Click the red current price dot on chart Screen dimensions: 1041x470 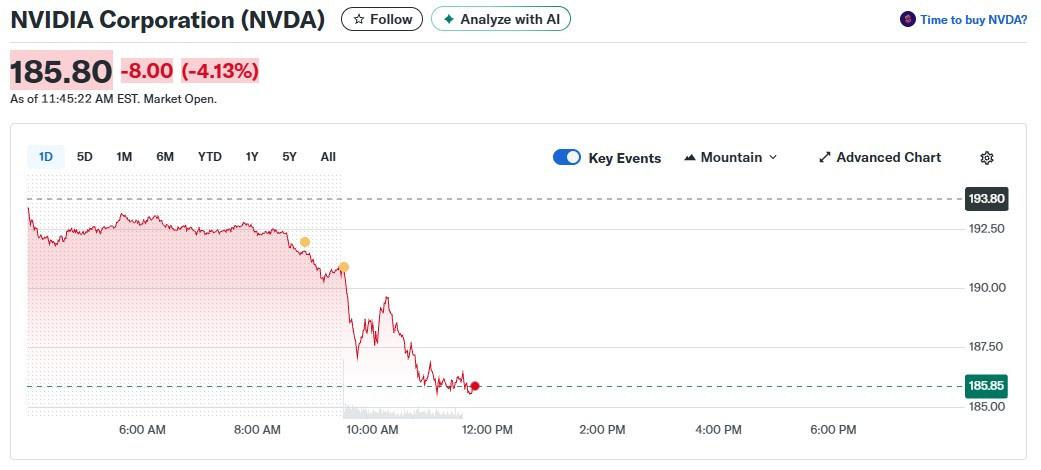[x=475, y=386]
